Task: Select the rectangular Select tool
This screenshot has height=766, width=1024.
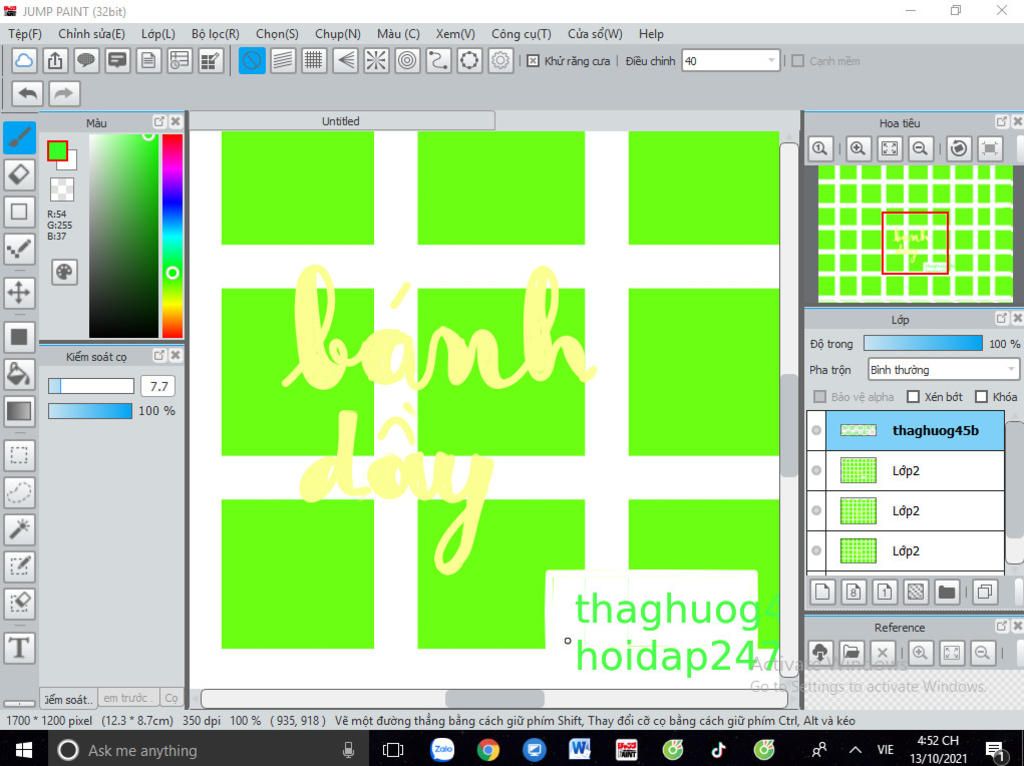Action: pyautogui.click(x=19, y=455)
